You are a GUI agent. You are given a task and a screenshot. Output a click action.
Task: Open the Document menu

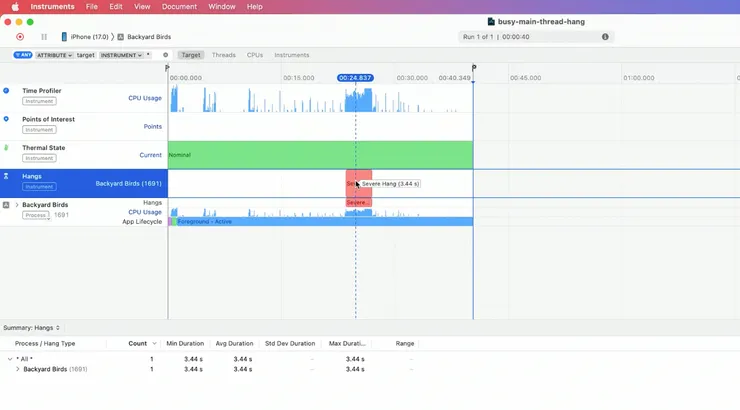(179, 7)
